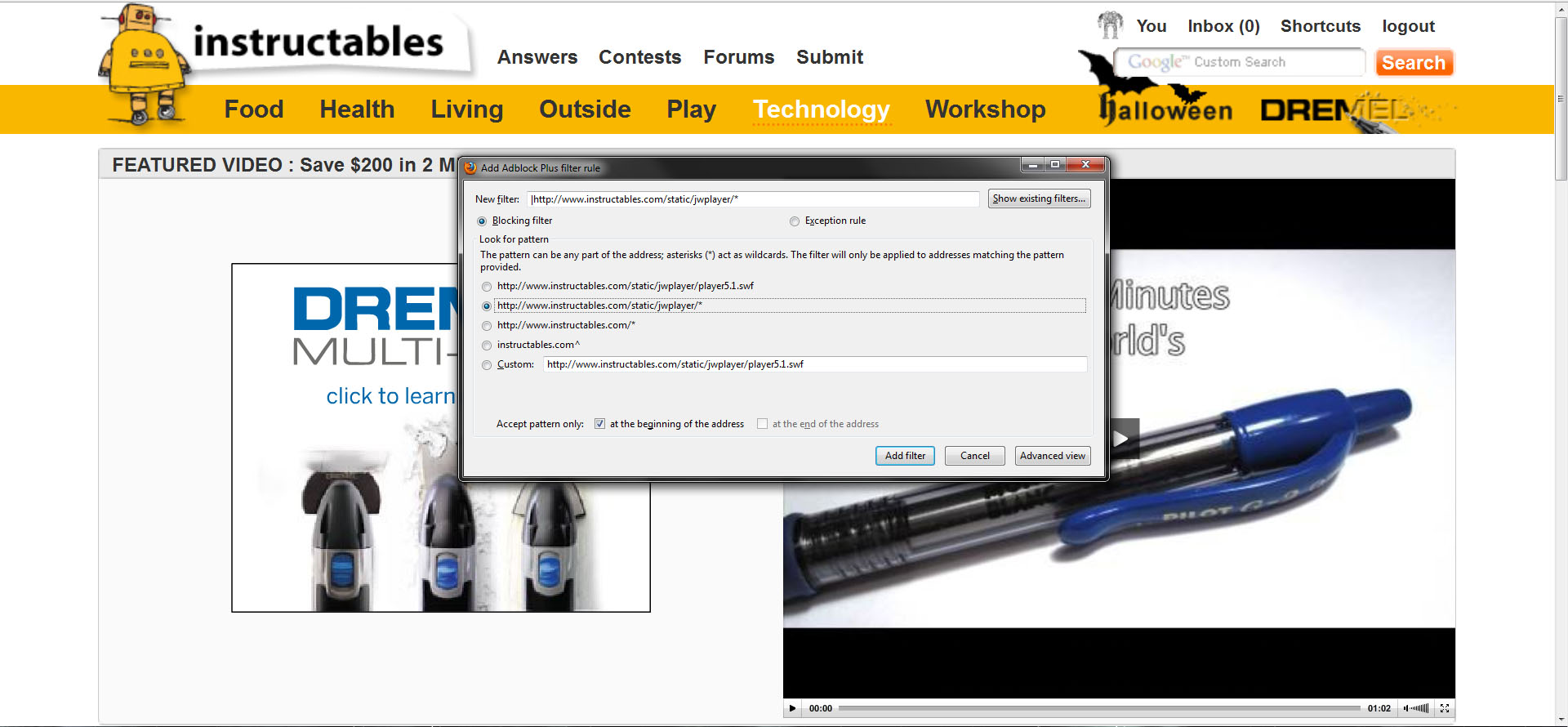Screen dimensions: 1568x727
Task: Select the Custom pattern radio button
Action: tap(487, 365)
